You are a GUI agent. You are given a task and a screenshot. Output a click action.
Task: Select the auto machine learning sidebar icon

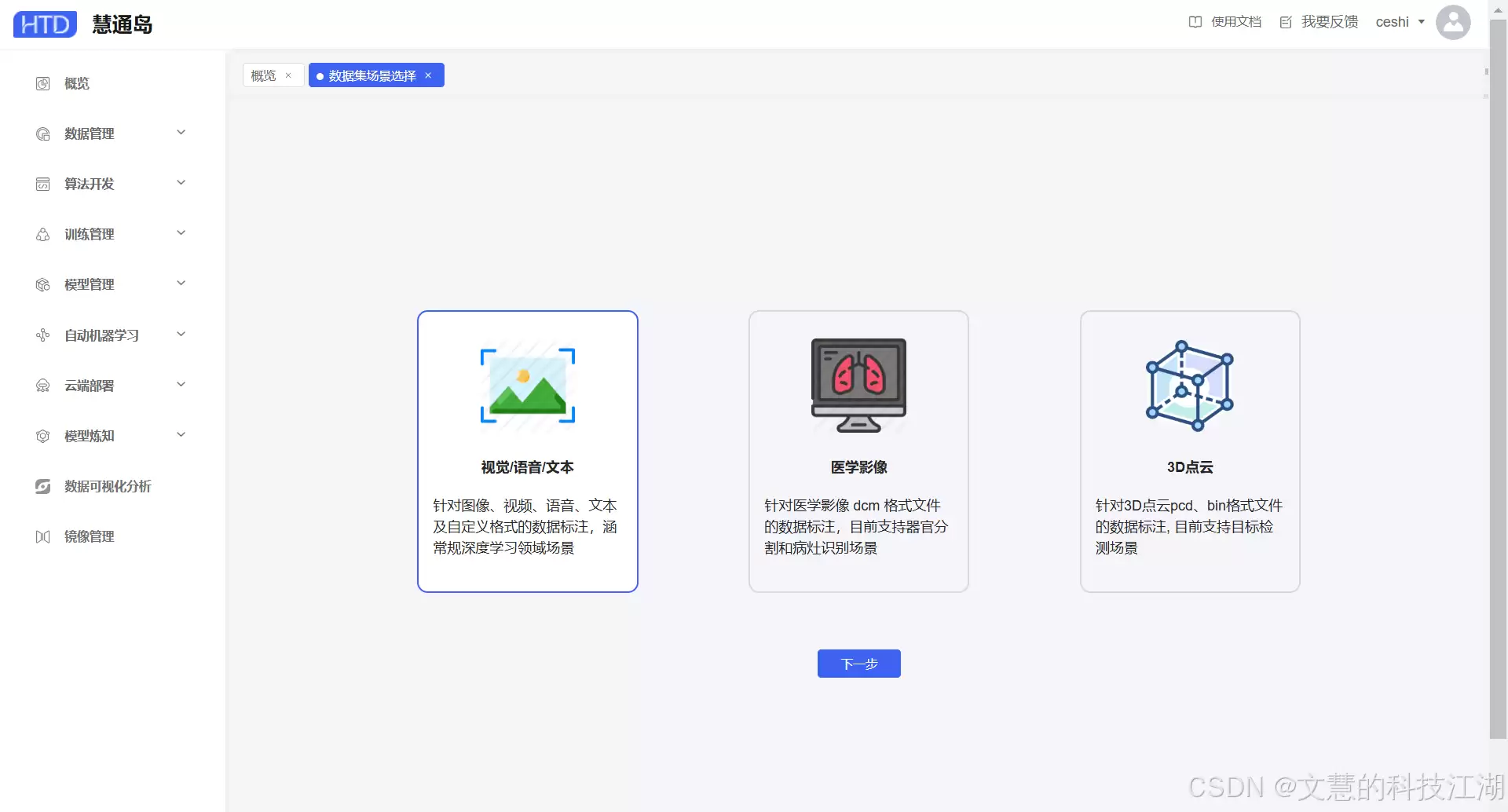[x=43, y=335]
